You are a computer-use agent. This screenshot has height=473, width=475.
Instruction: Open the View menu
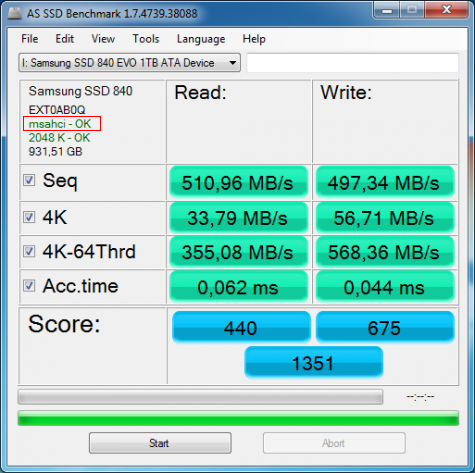point(103,39)
